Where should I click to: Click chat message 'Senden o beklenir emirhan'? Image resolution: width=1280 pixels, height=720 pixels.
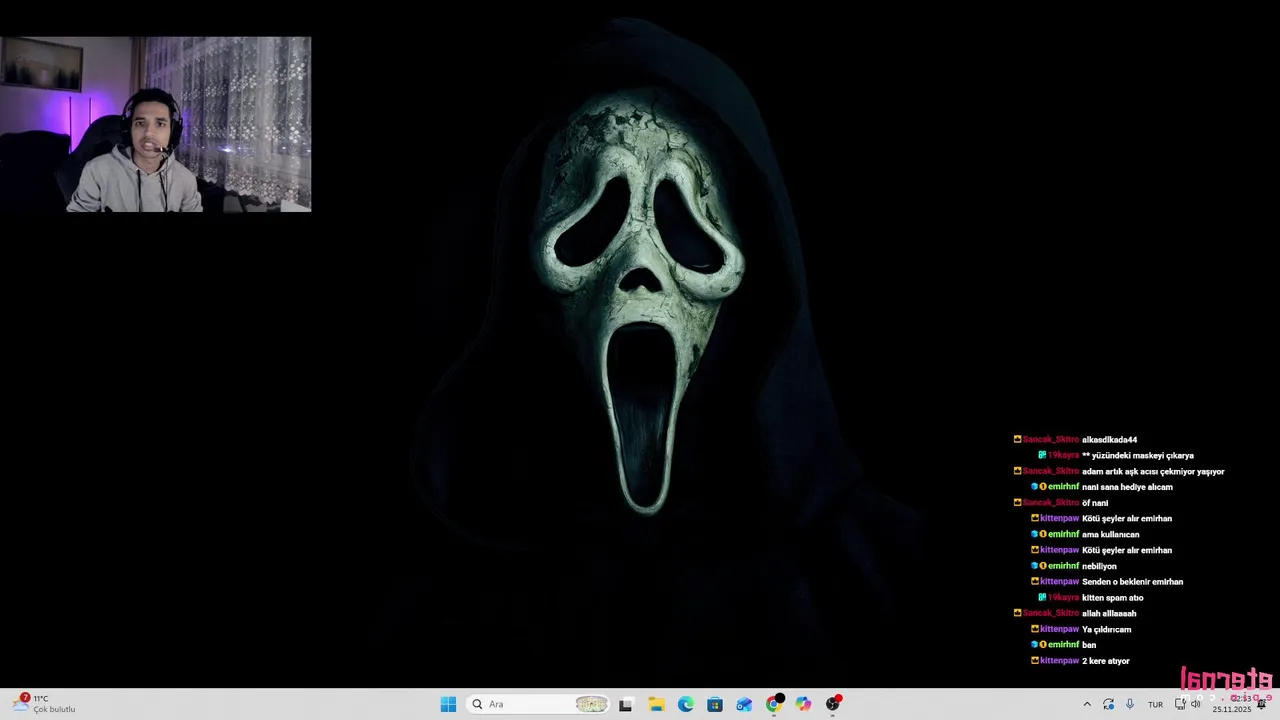pyautogui.click(x=1132, y=582)
